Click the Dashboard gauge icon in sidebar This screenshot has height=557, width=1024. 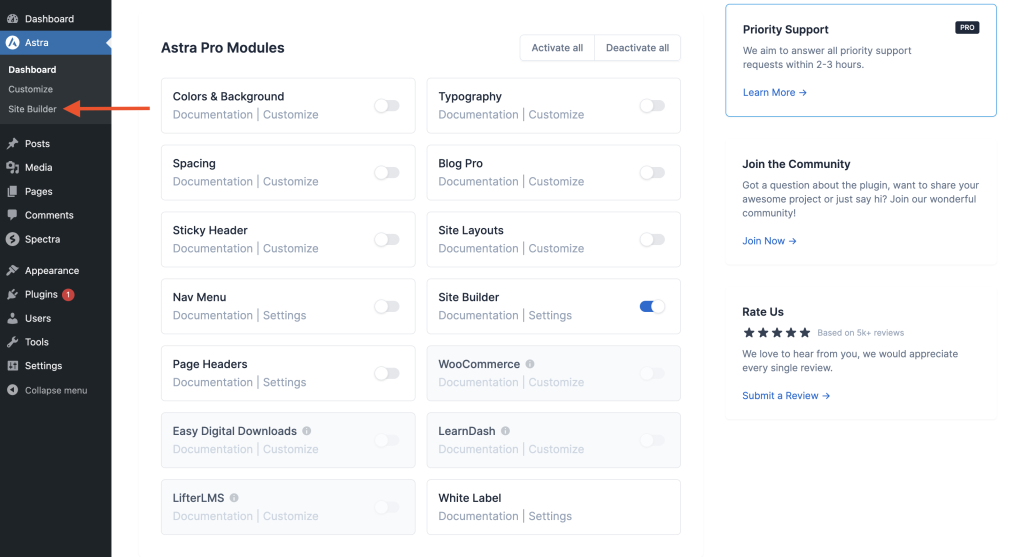[x=12, y=19]
